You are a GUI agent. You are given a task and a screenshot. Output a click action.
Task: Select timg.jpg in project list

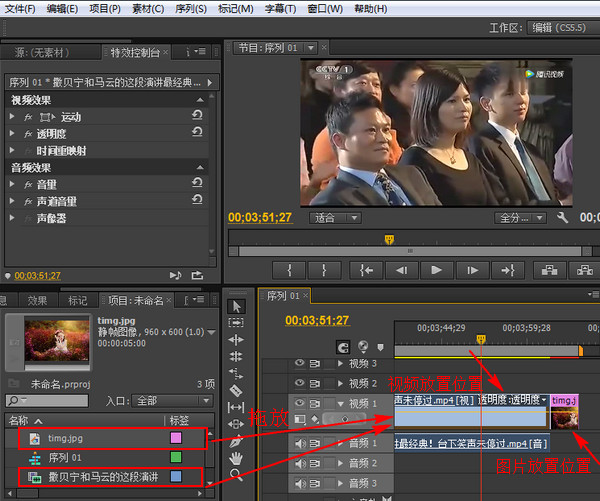click(x=65, y=438)
